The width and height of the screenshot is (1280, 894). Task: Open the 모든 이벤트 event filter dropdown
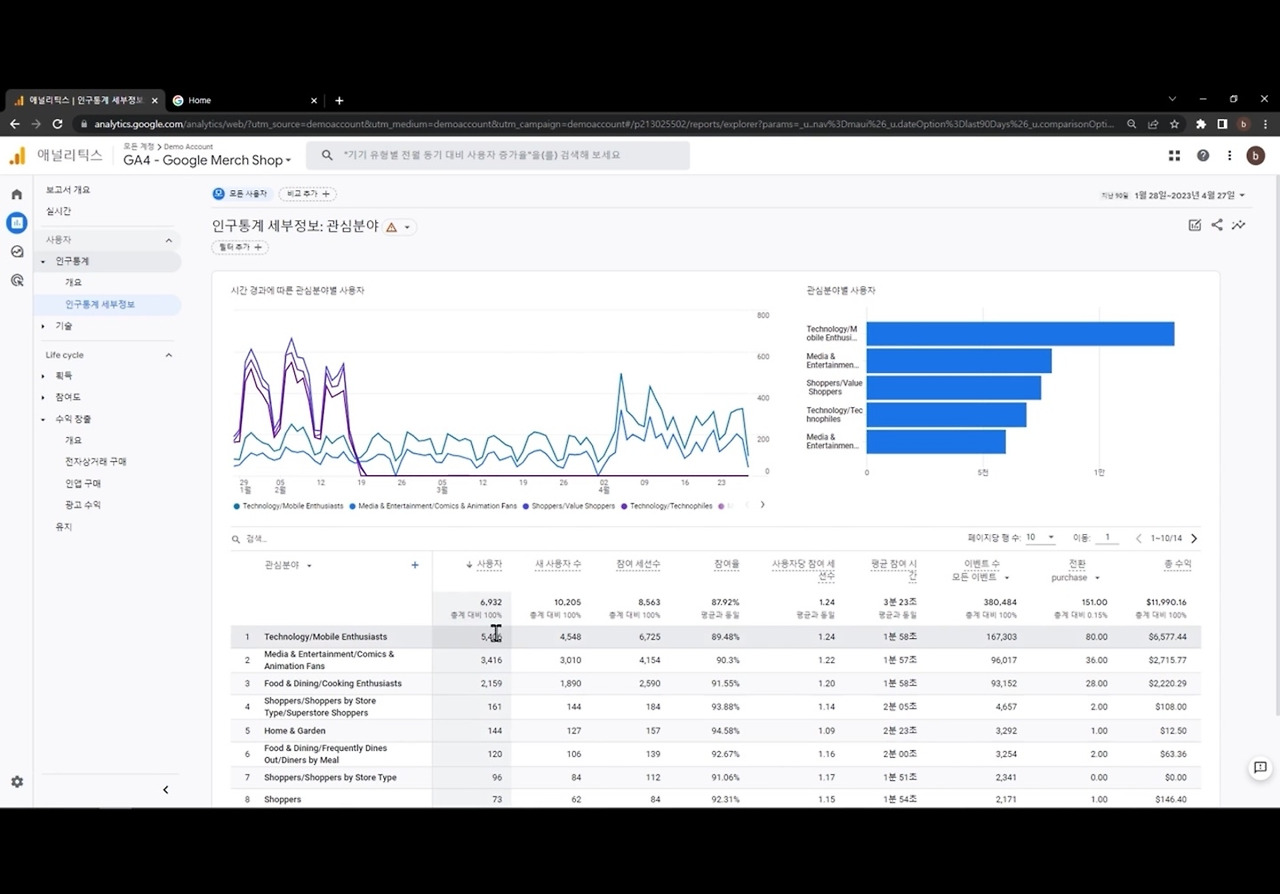pos(981,578)
